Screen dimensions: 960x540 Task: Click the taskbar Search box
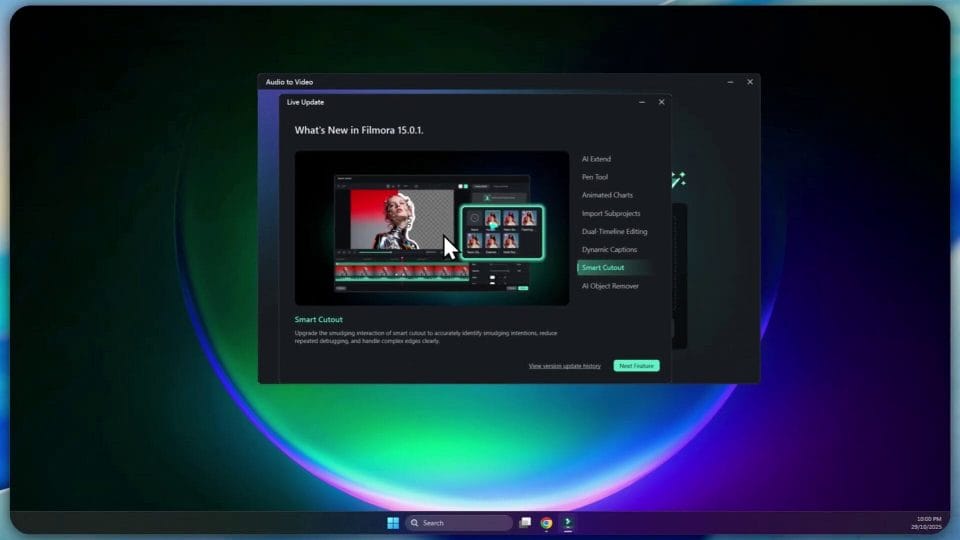pos(459,522)
